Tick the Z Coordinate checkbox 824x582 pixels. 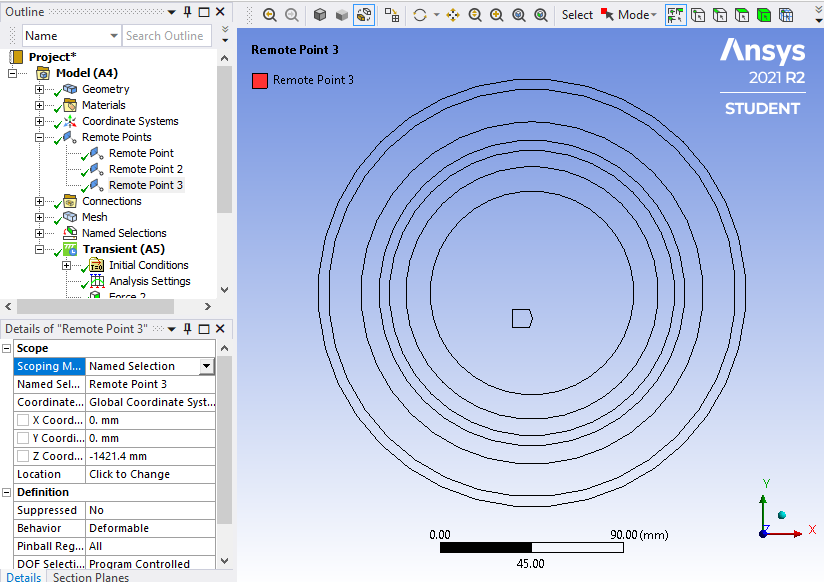23,456
